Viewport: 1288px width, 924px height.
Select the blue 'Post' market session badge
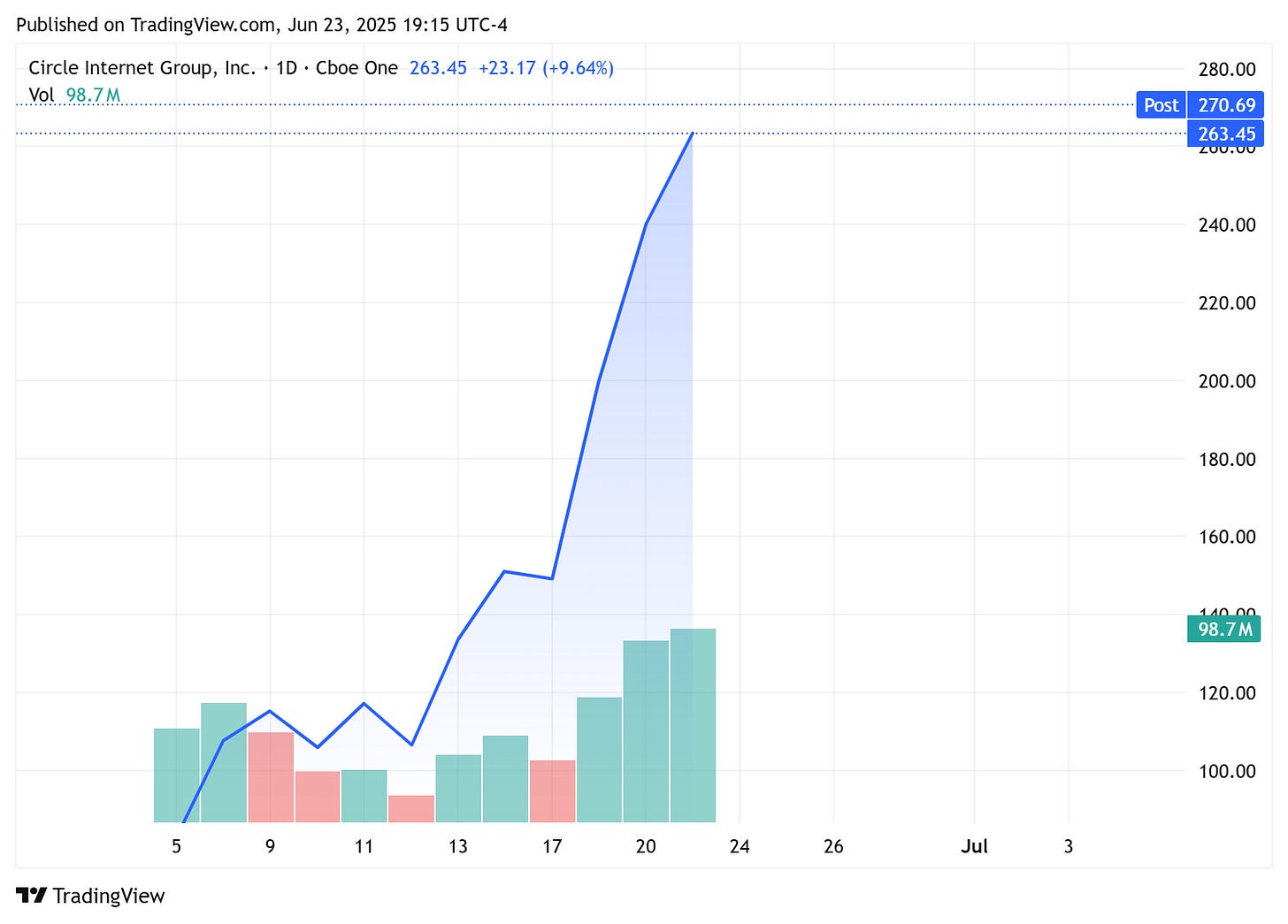[1161, 104]
